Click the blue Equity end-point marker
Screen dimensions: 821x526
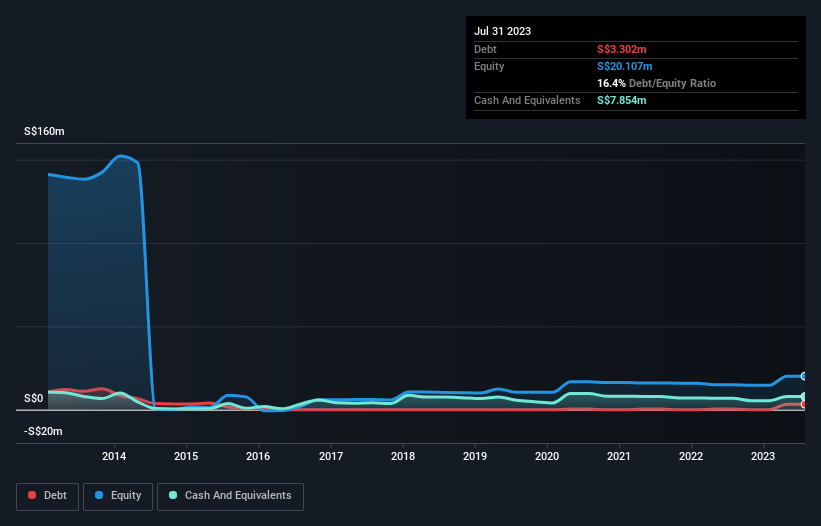tap(803, 376)
